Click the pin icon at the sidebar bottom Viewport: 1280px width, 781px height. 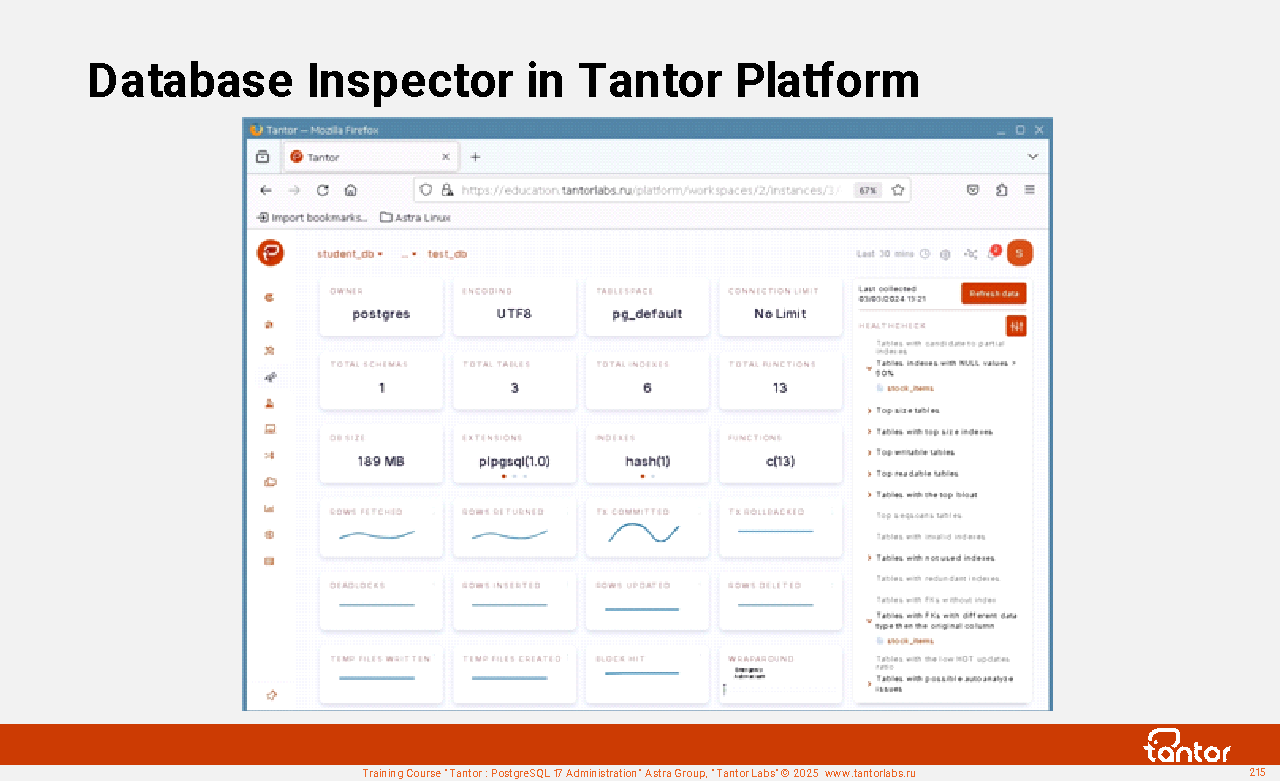tap(270, 695)
